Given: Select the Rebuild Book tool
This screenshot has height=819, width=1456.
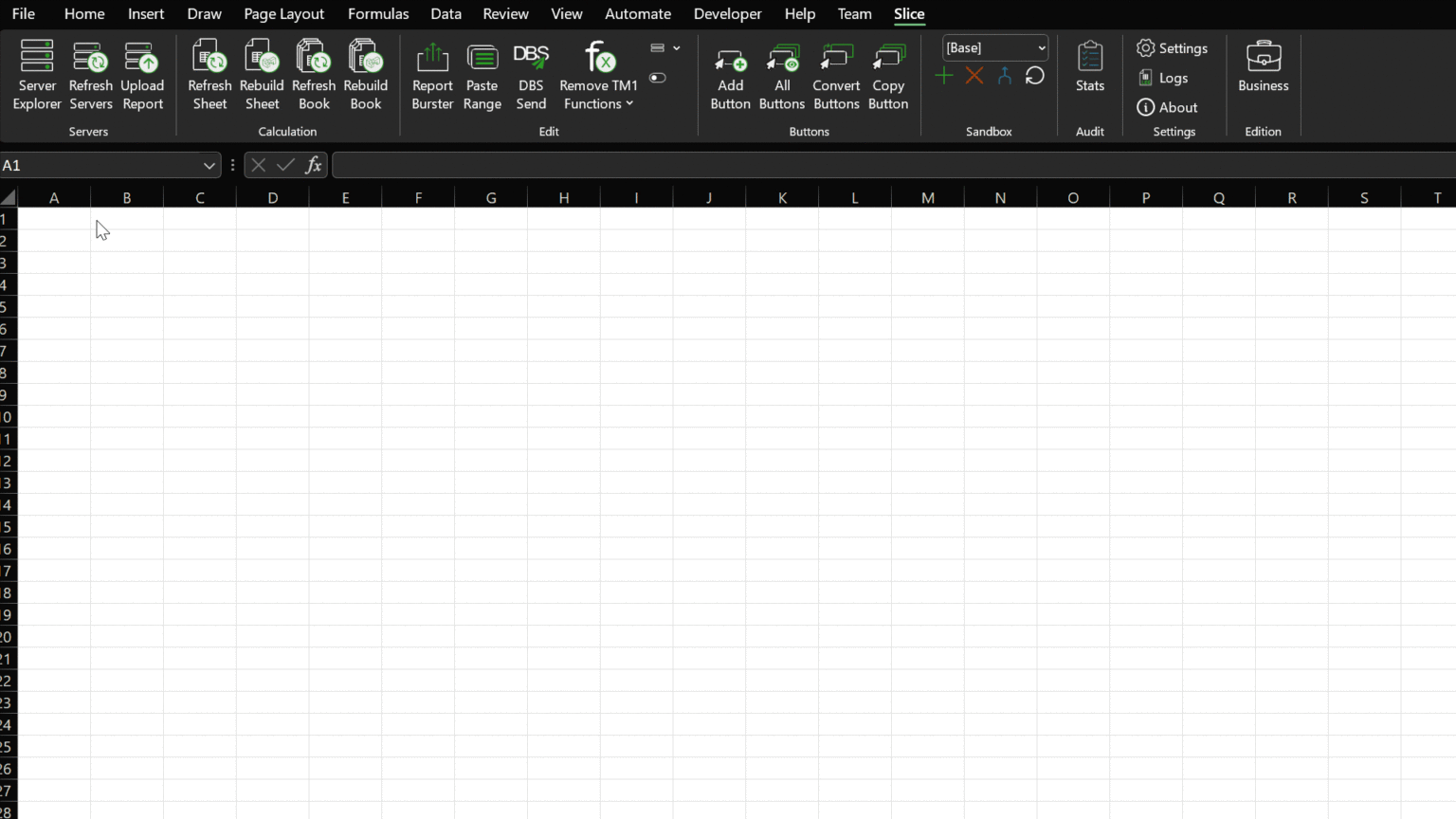Looking at the screenshot, I should click(365, 74).
